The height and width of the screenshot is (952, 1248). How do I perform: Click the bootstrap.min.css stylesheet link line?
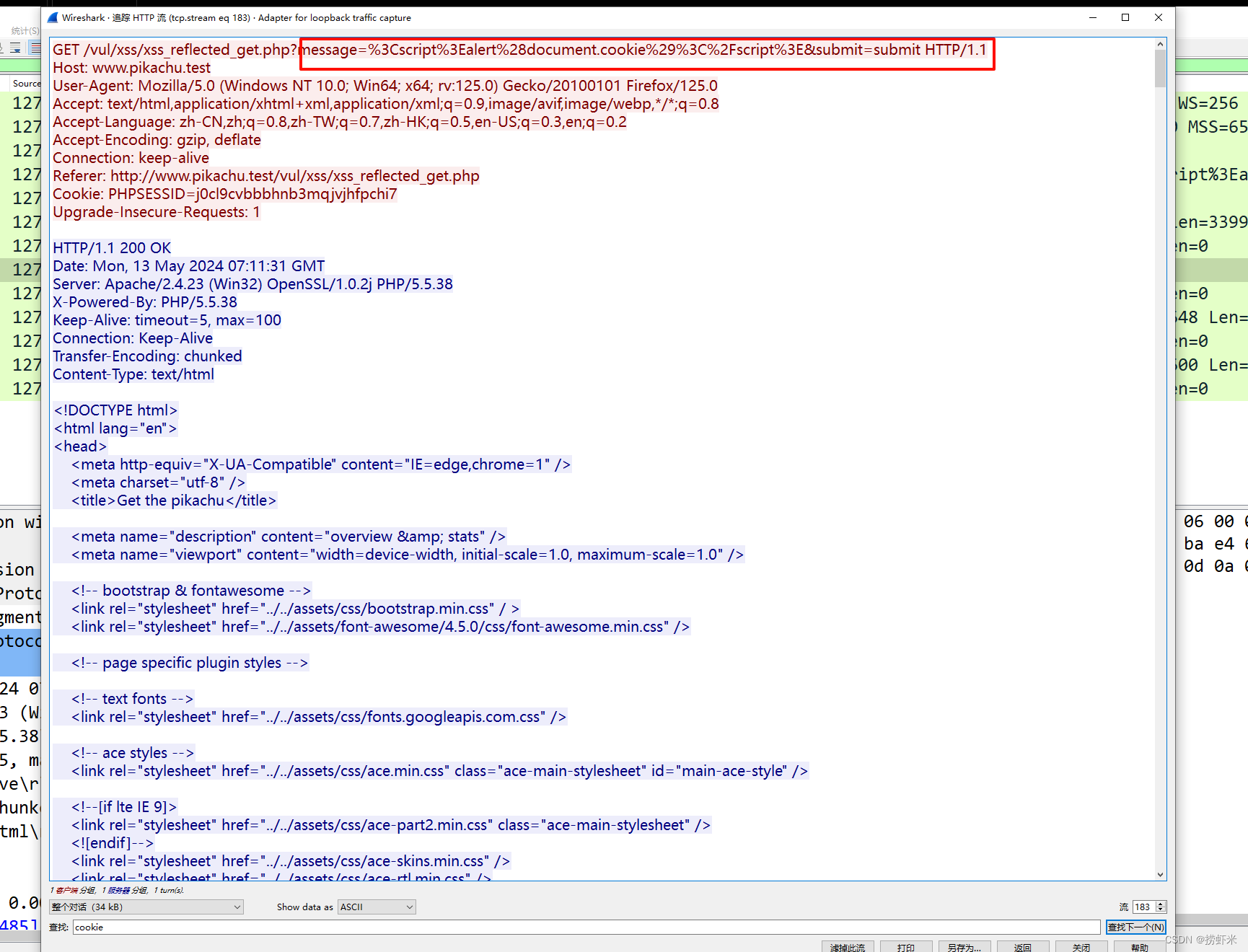tap(296, 609)
